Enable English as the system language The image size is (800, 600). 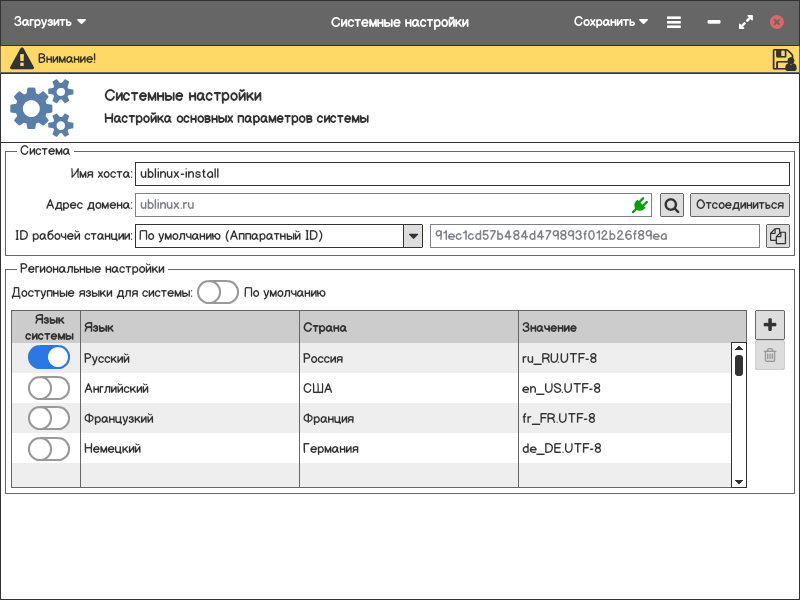tap(48, 388)
